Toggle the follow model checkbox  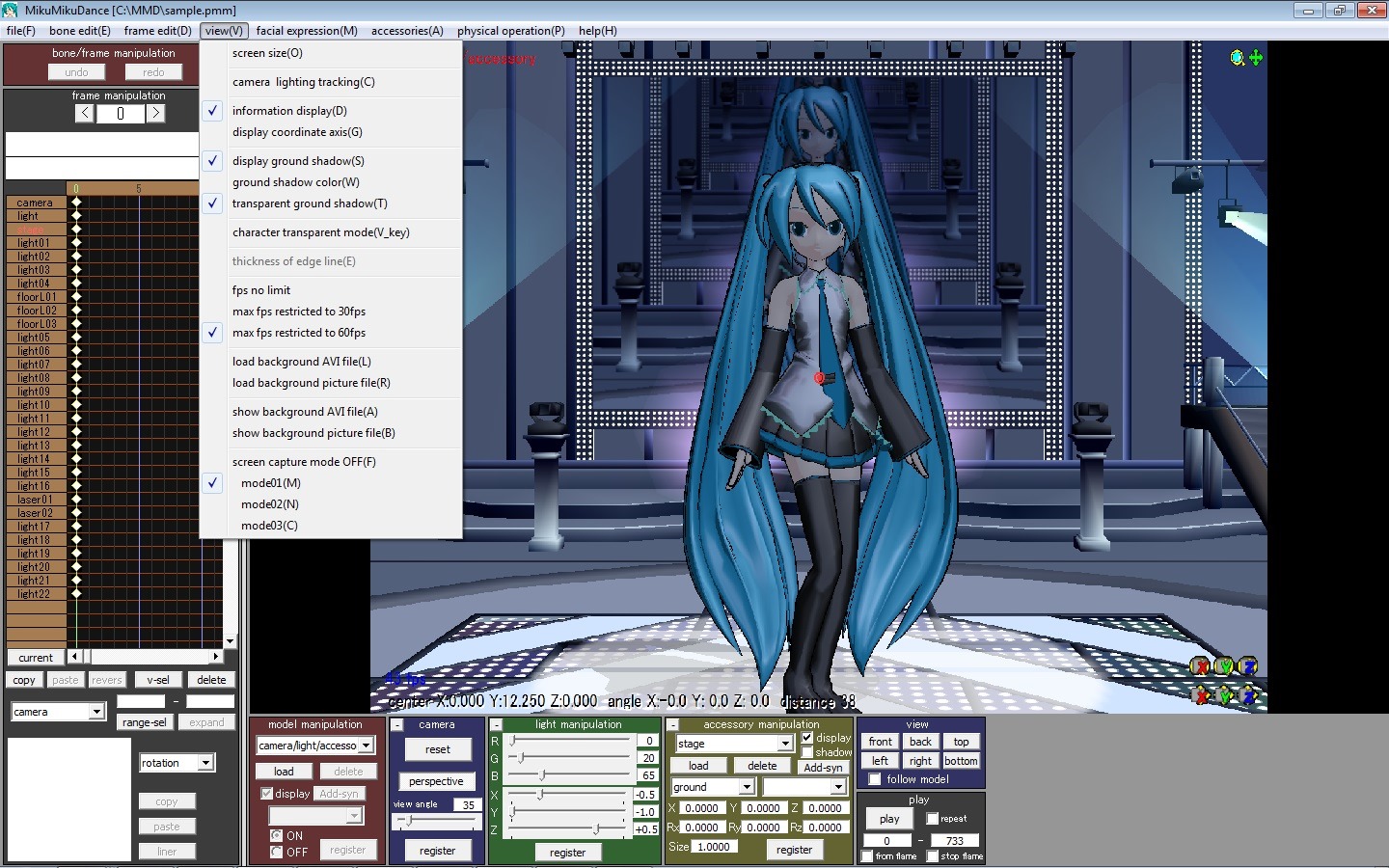[x=875, y=779]
